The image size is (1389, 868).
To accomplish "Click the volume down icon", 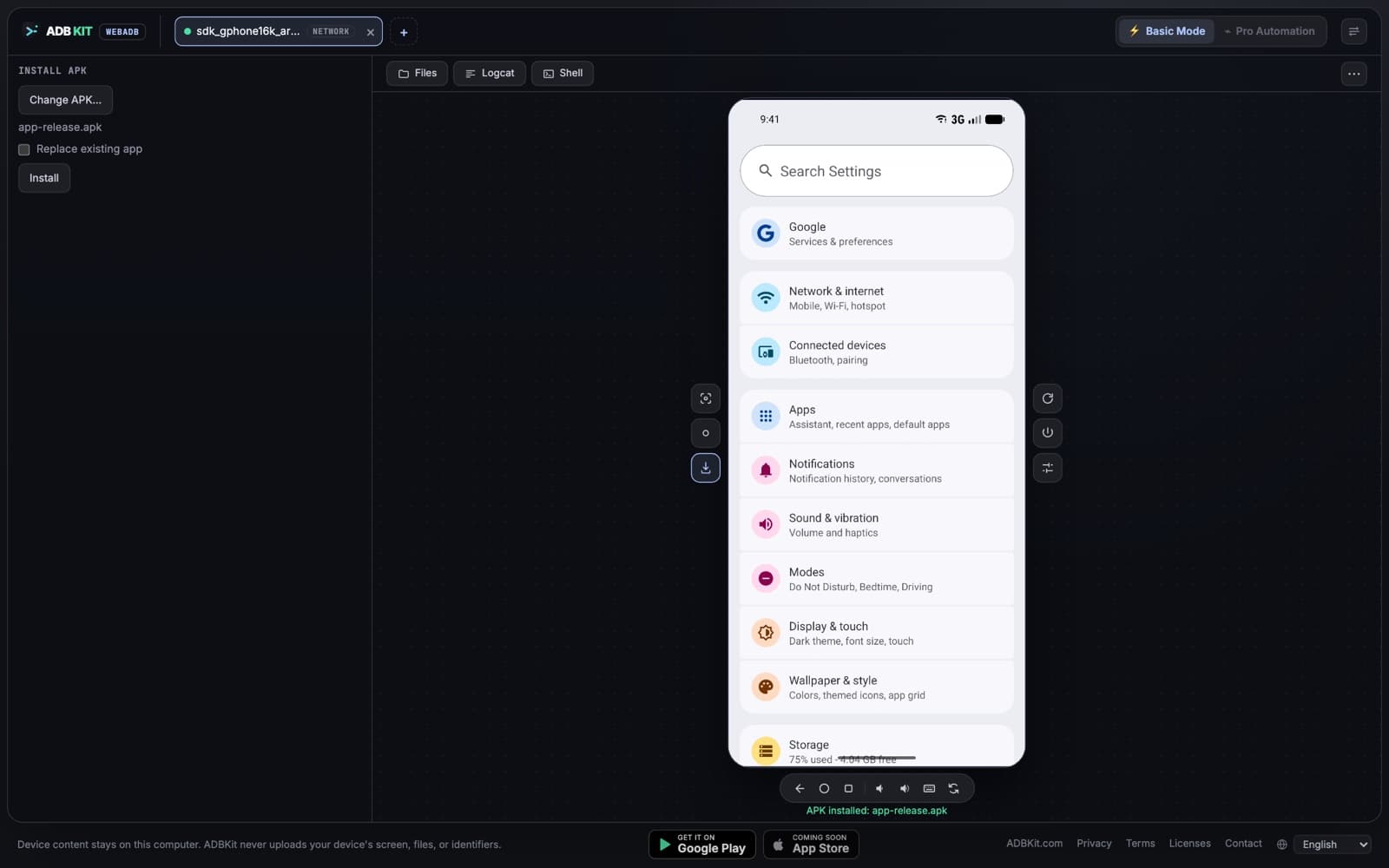I will tap(879, 788).
